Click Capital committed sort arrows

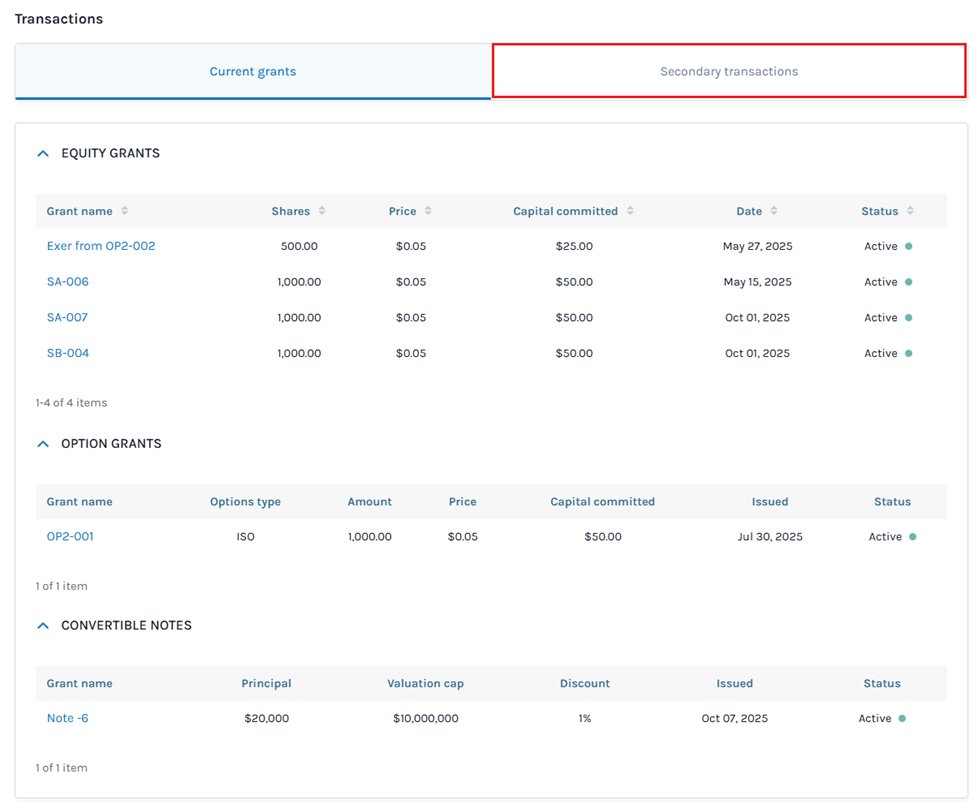629,211
